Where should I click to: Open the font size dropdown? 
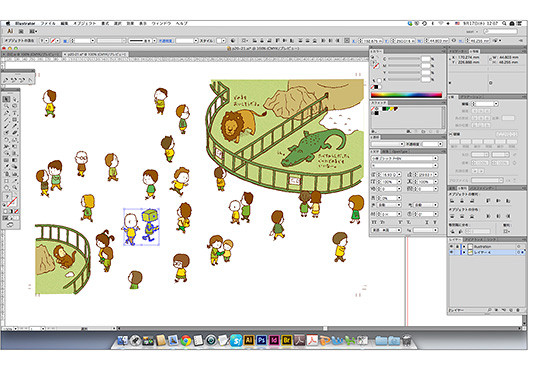click(x=399, y=174)
